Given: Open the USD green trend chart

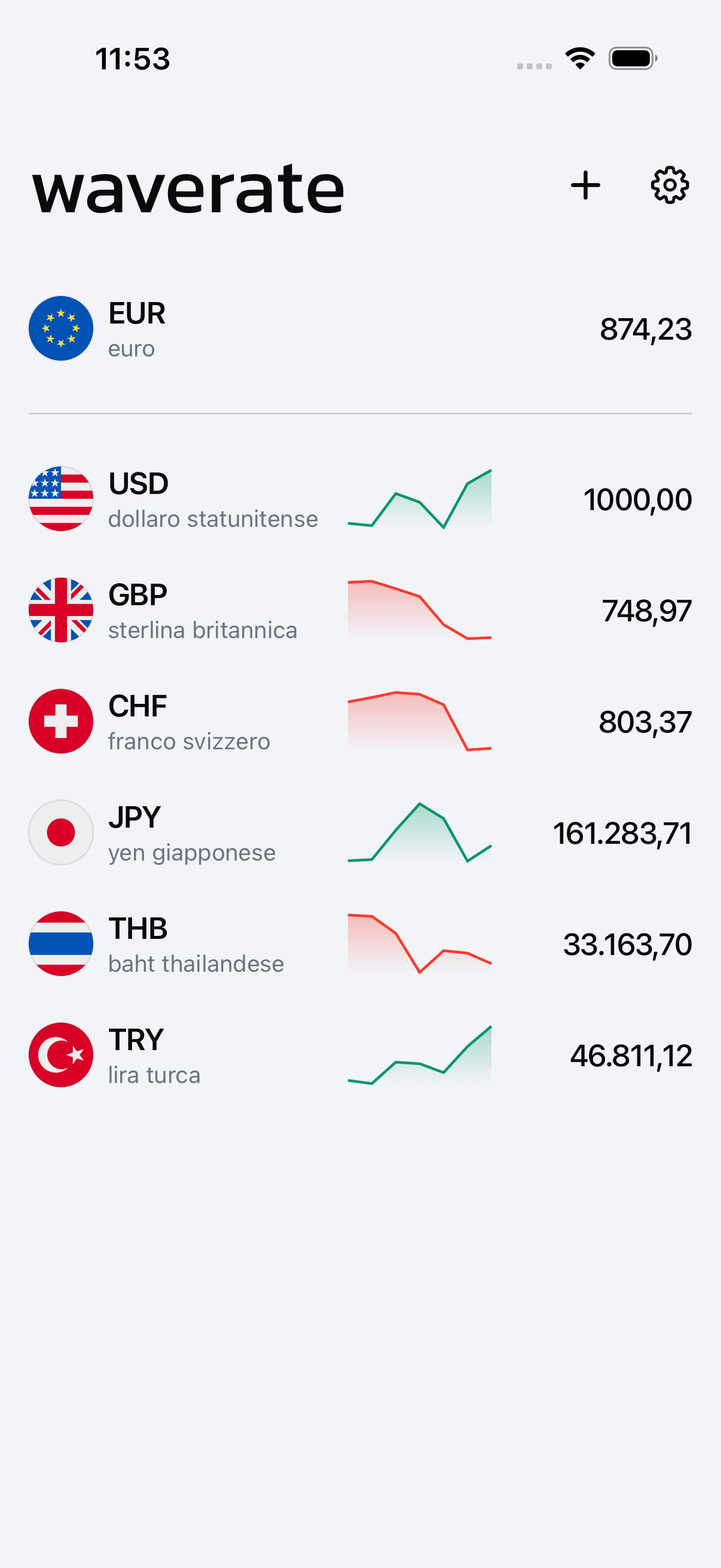Looking at the screenshot, I should coord(419,499).
